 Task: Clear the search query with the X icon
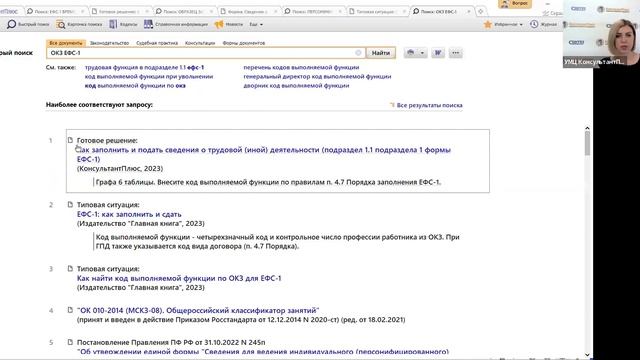tap(358, 53)
